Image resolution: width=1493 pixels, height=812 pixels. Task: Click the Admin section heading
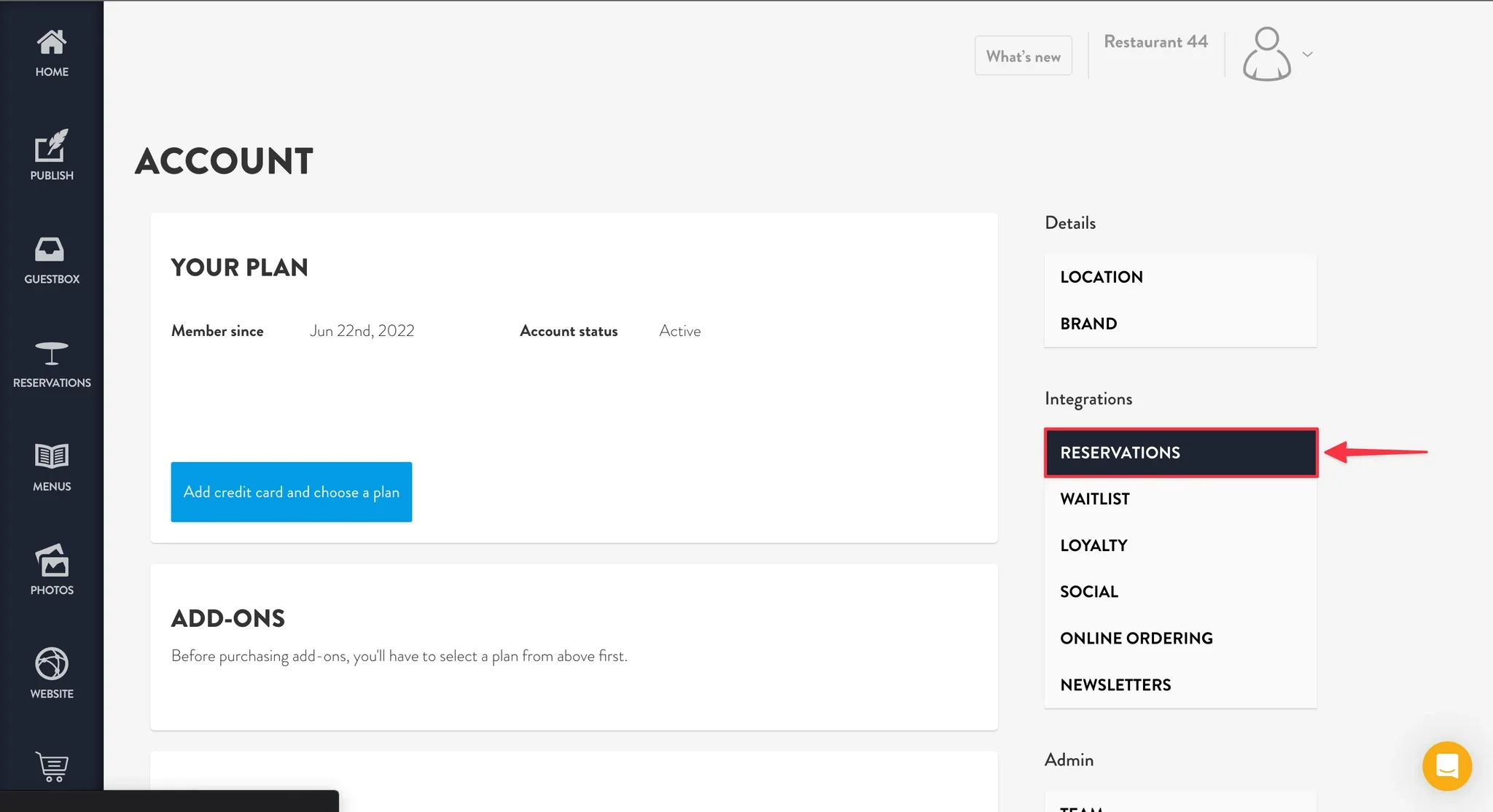[x=1069, y=760]
